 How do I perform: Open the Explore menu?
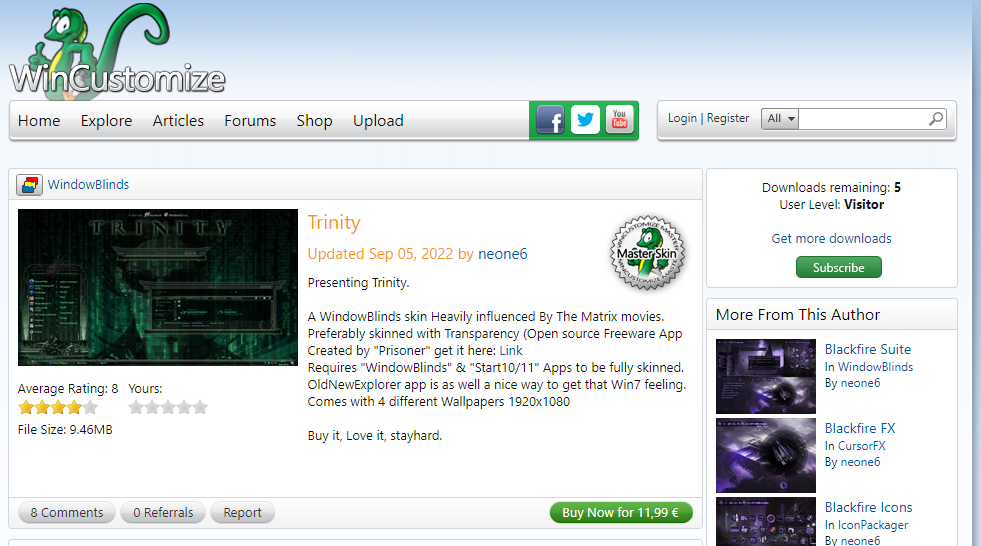tap(106, 121)
